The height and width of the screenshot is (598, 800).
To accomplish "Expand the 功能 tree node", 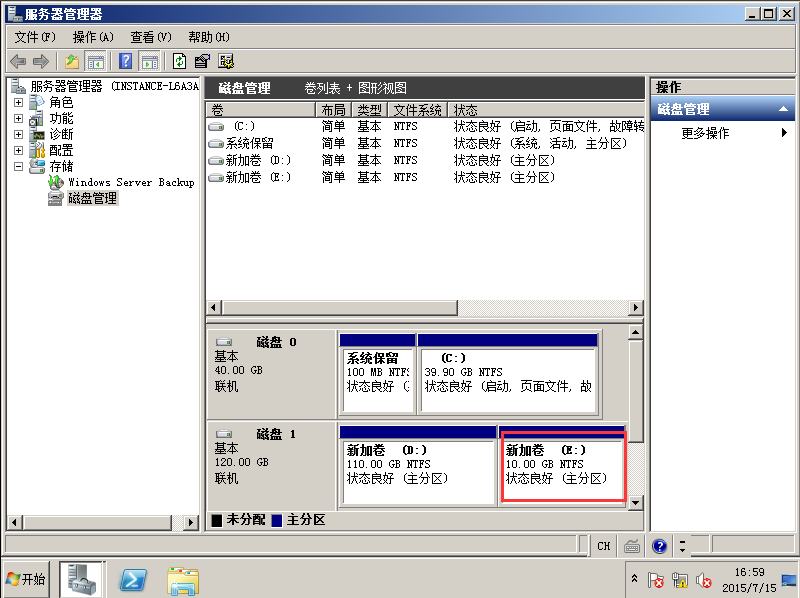I will [x=18, y=118].
